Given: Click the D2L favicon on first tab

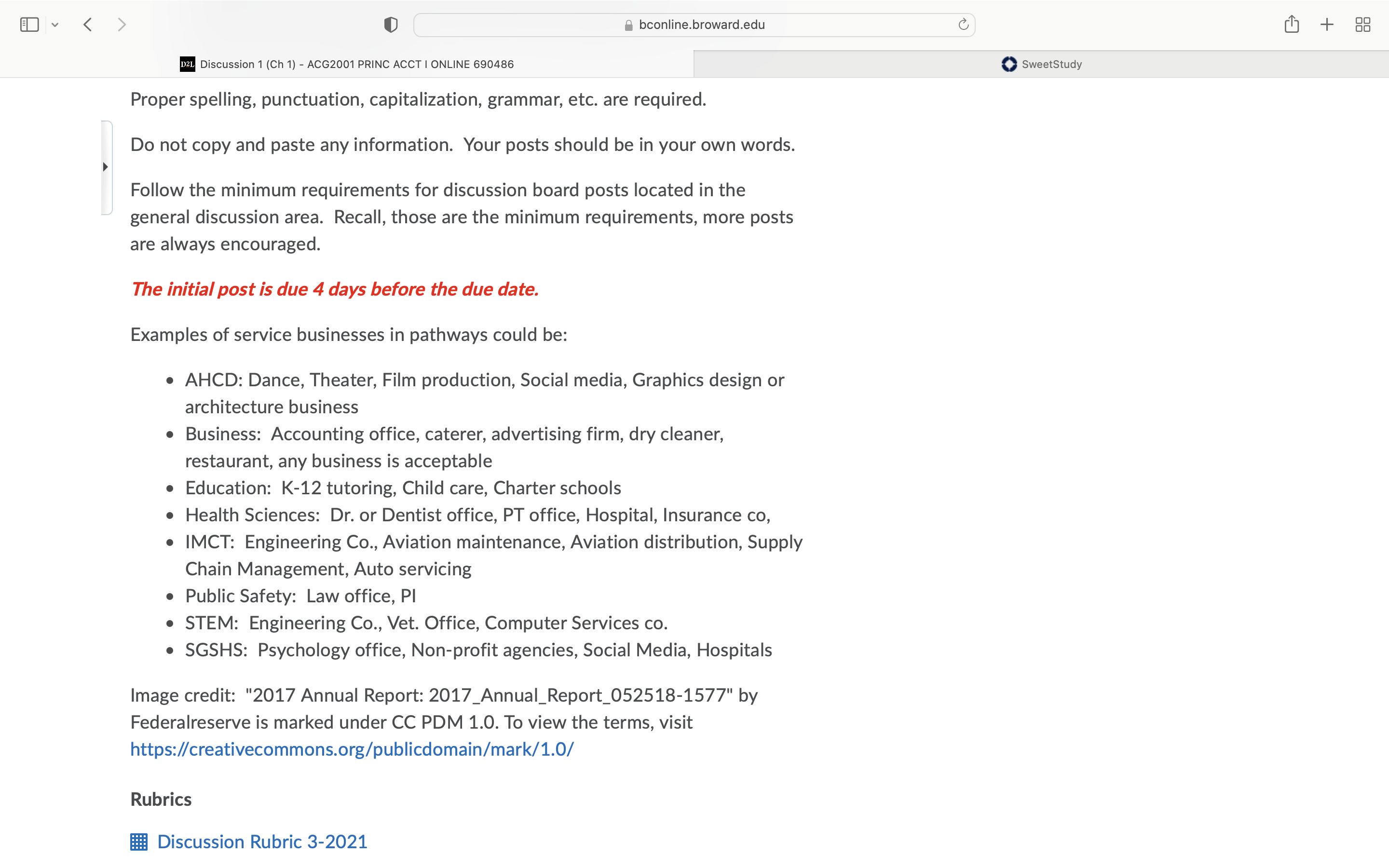Looking at the screenshot, I should click(x=187, y=64).
